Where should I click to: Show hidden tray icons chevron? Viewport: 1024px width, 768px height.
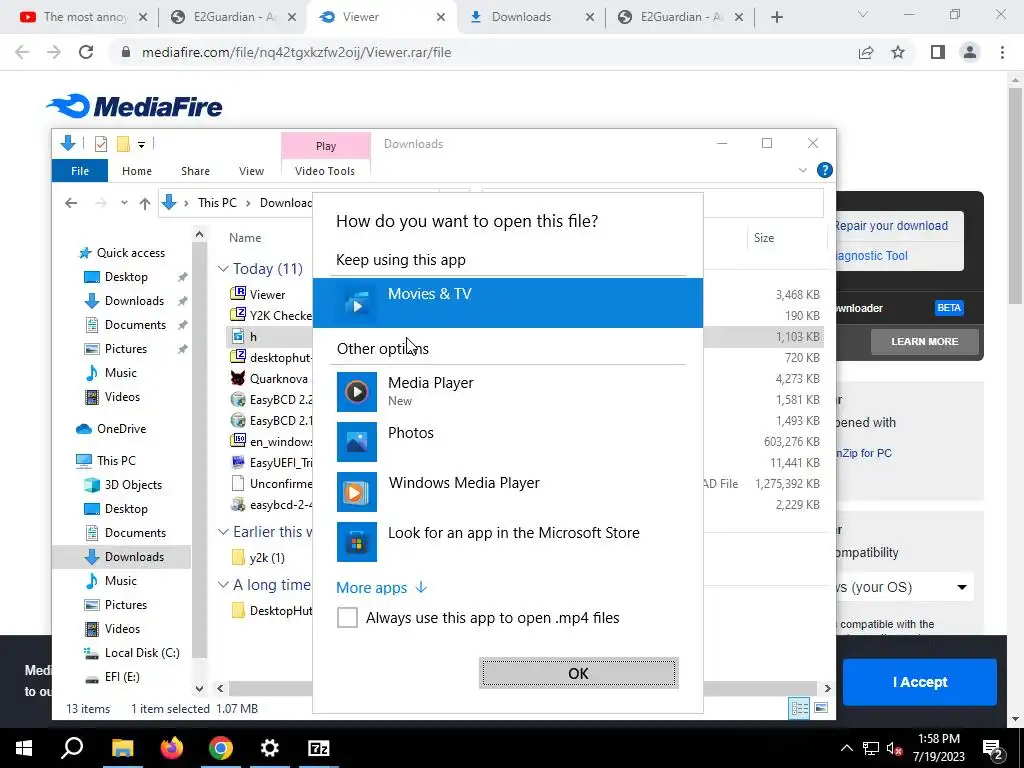coord(846,748)
